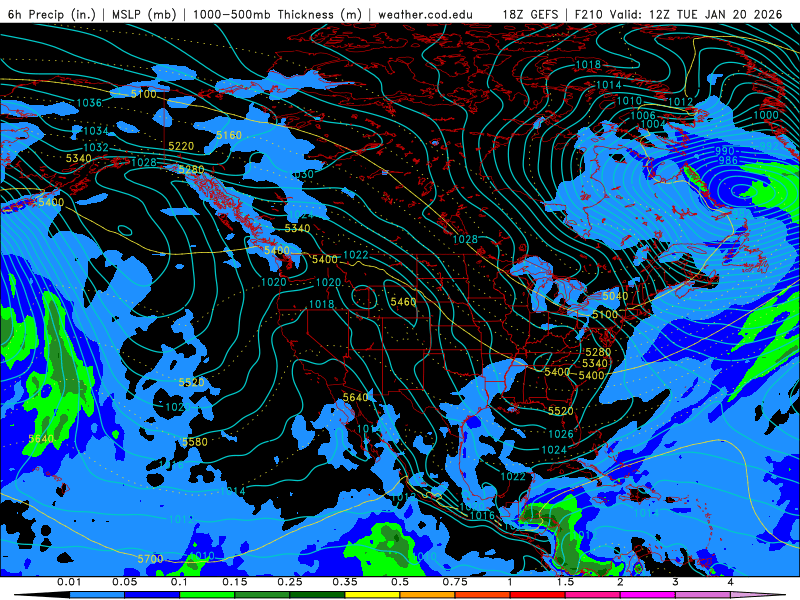Click the light blue legend swatch after 0.01

pos(97,595)
